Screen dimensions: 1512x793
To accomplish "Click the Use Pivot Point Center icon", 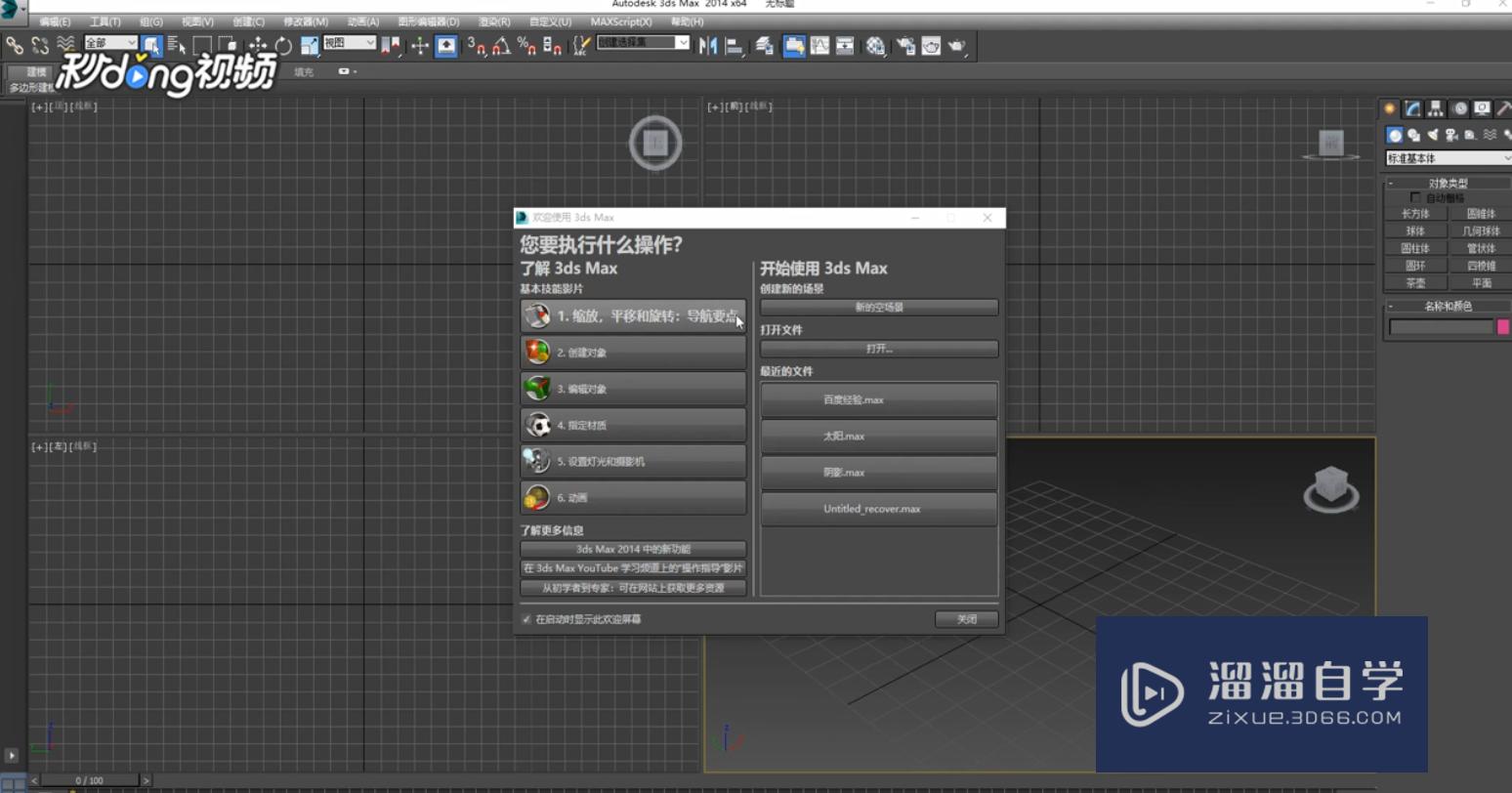I will coord(391,45).
